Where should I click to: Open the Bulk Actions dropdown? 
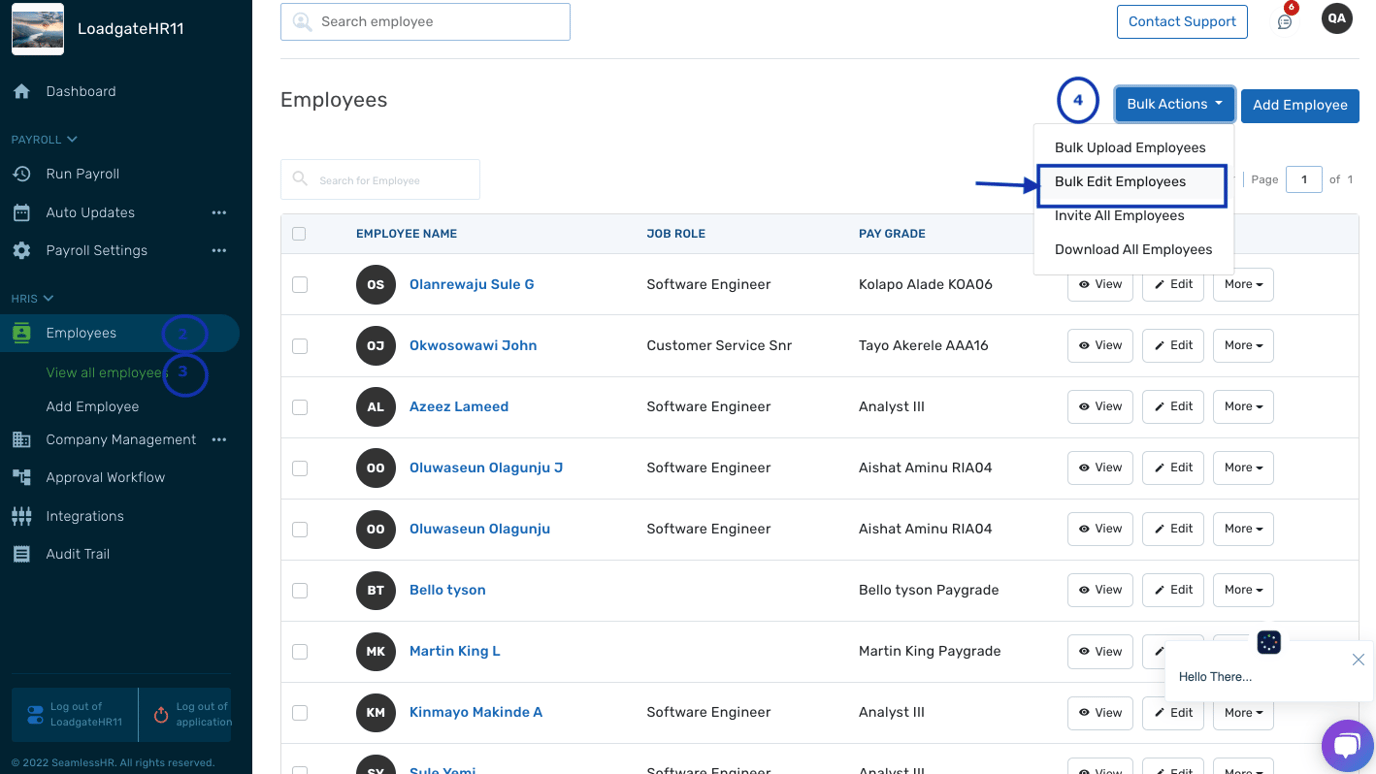pos(1174,104)
